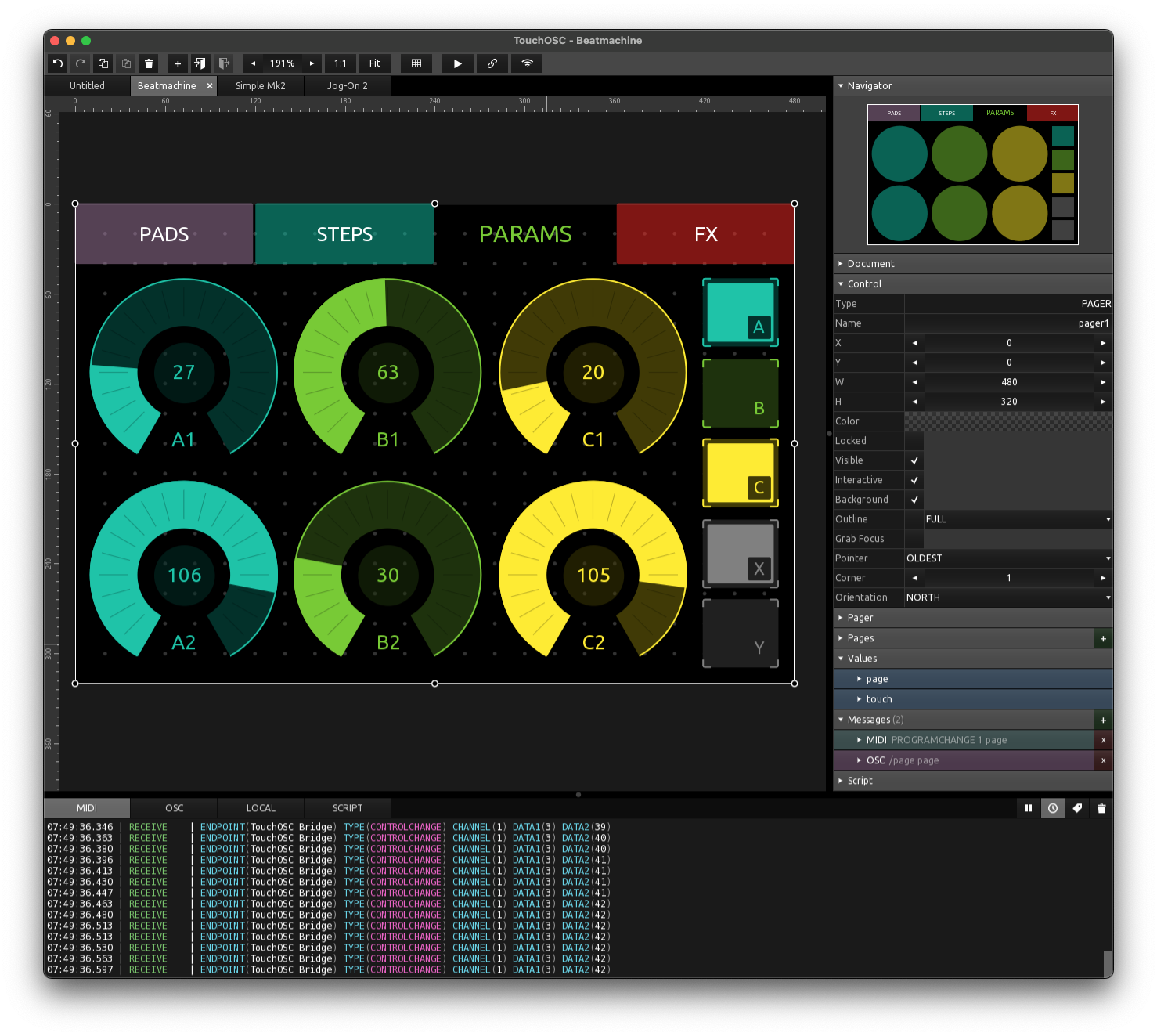Viewport: 1157px width, 1036px height.
Task: Start playback with the Play icon
Action: click(x=457, y=63)
